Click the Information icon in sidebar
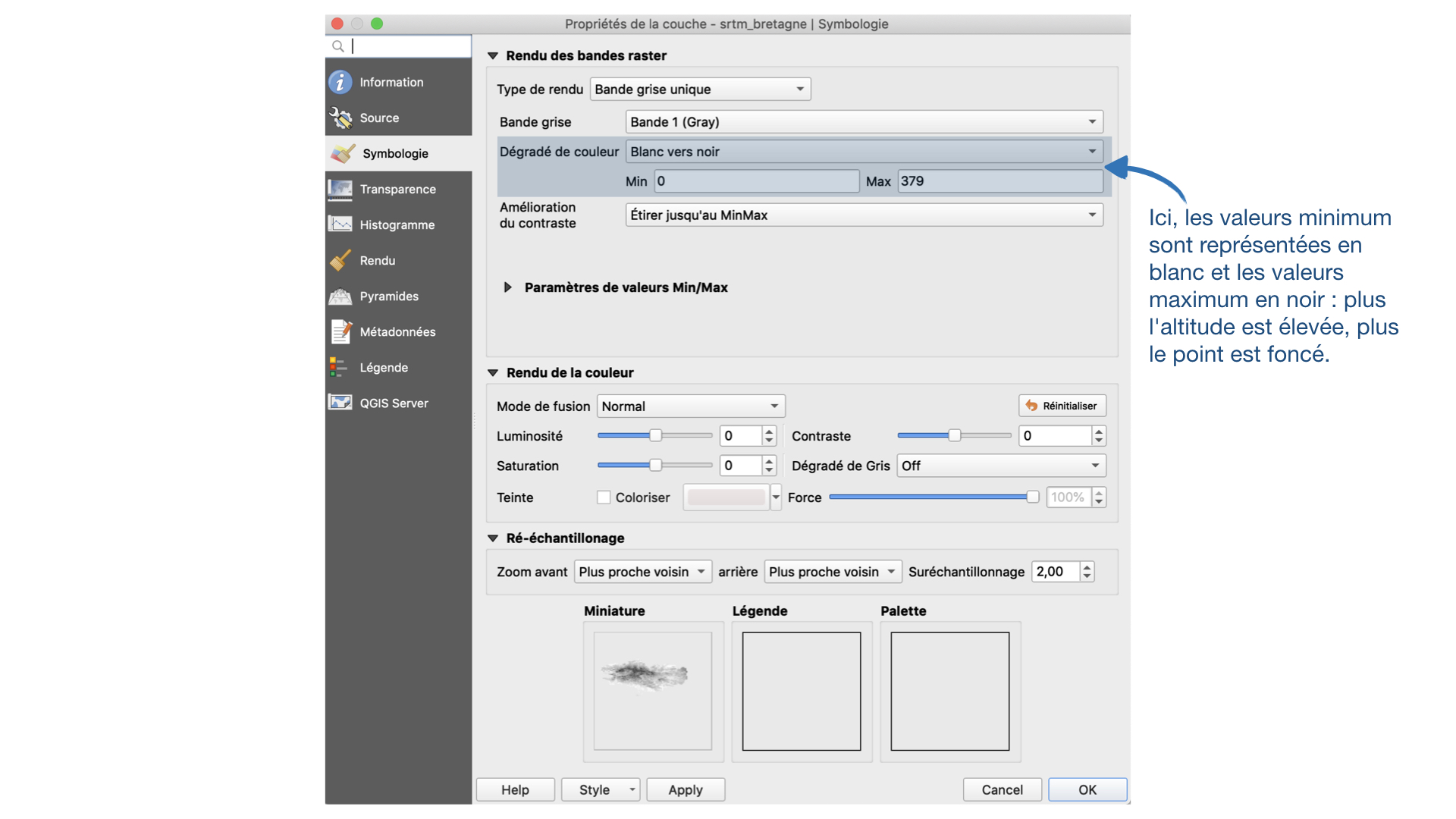This screenshot has height=819, width=1456. 340,82
